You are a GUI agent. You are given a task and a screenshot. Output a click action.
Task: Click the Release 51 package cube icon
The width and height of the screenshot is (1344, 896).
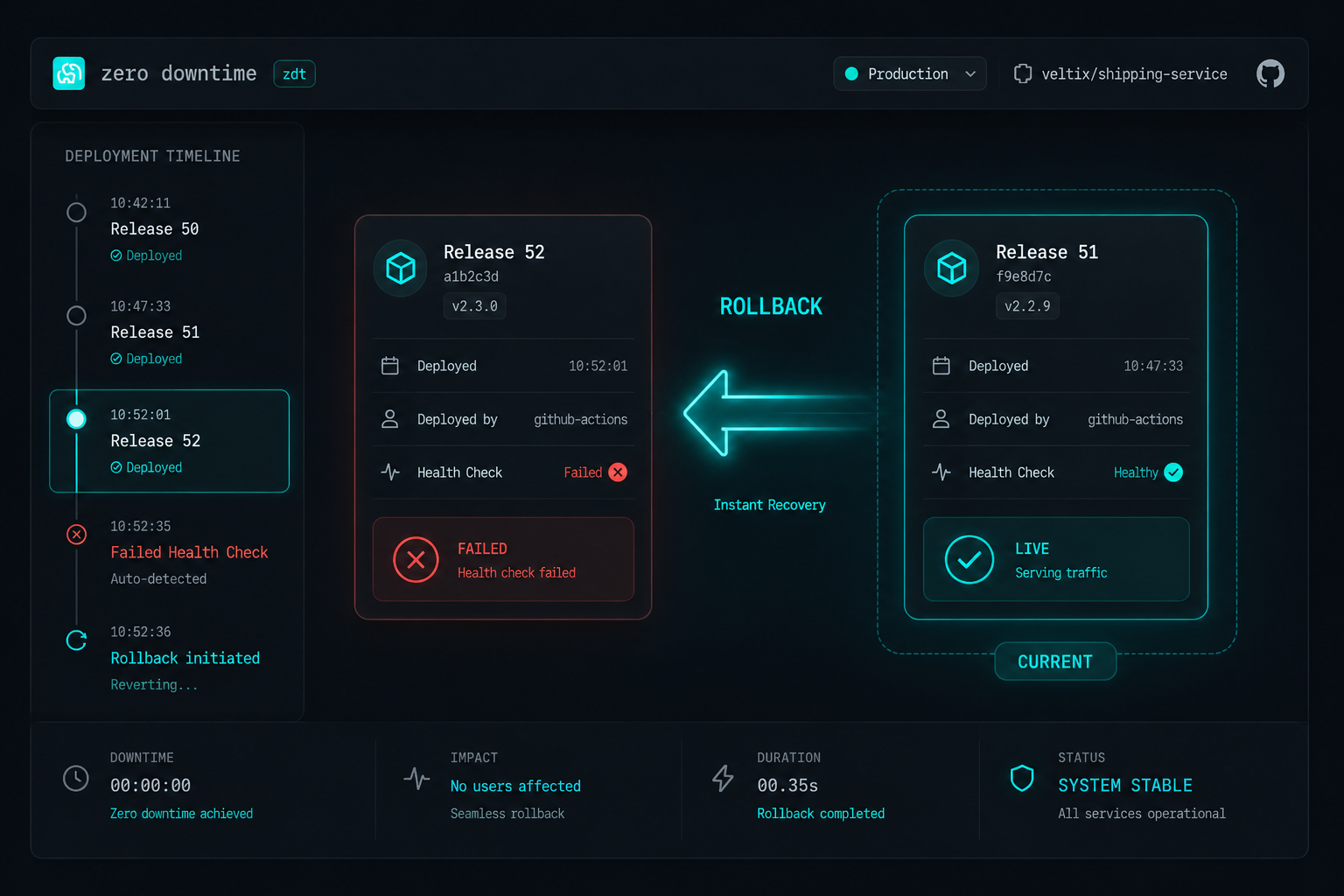pos(952,268)
